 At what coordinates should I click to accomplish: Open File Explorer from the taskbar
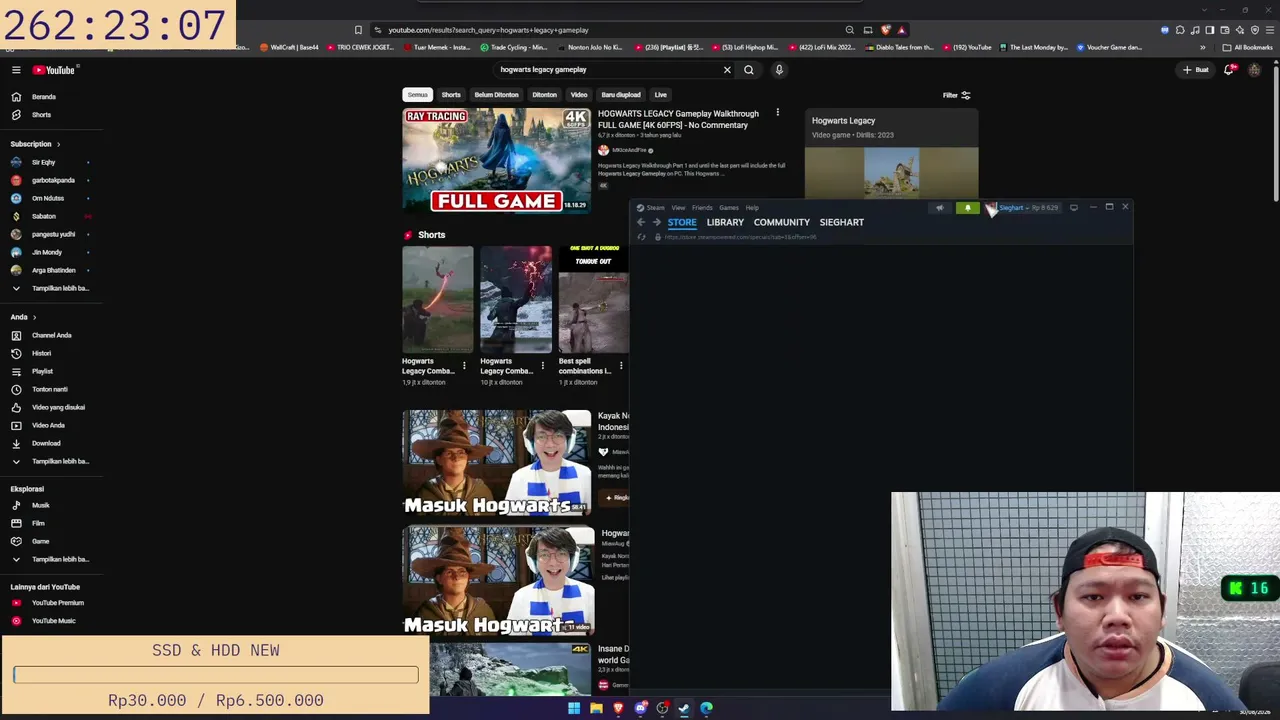596,708
